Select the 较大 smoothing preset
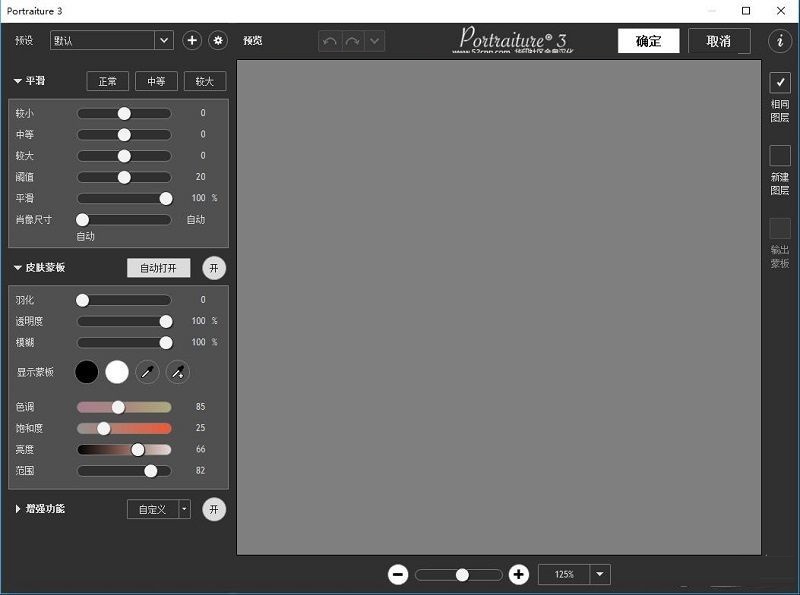800x595 pixels. point(205,82)
